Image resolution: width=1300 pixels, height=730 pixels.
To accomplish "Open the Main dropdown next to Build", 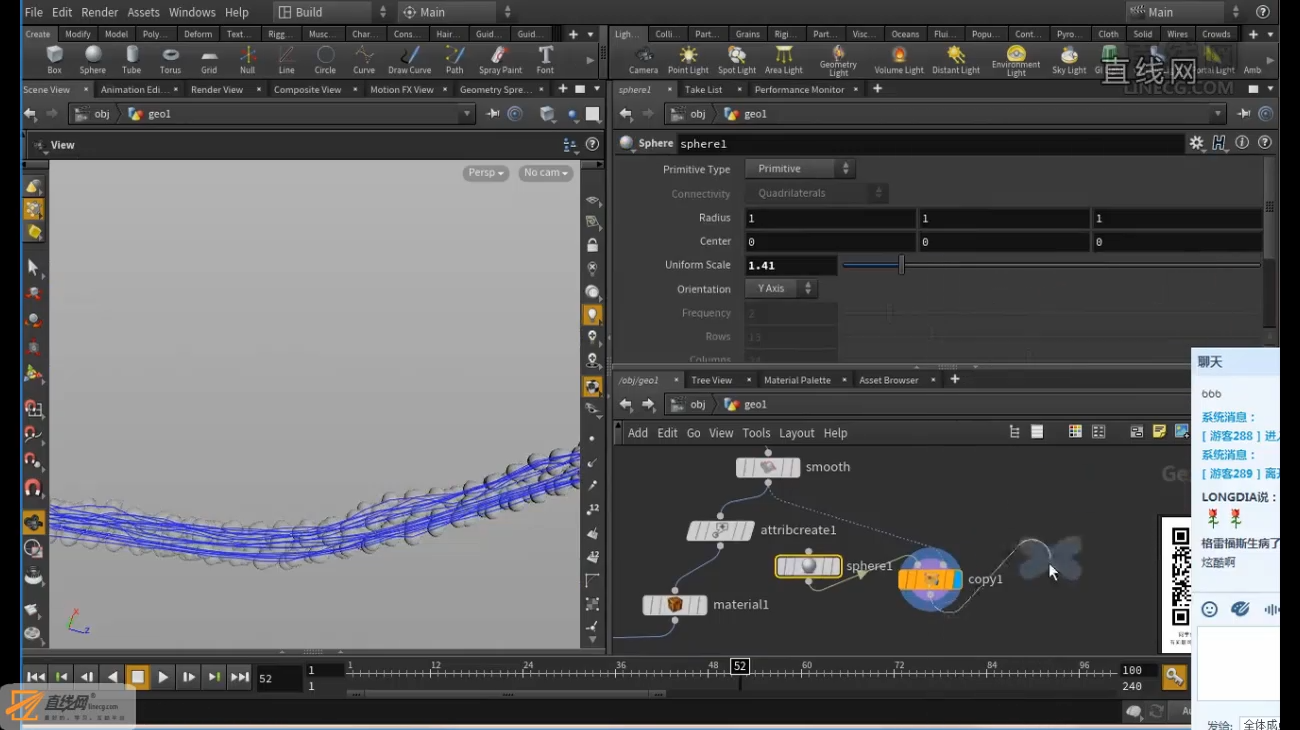I will click(456, 12).
